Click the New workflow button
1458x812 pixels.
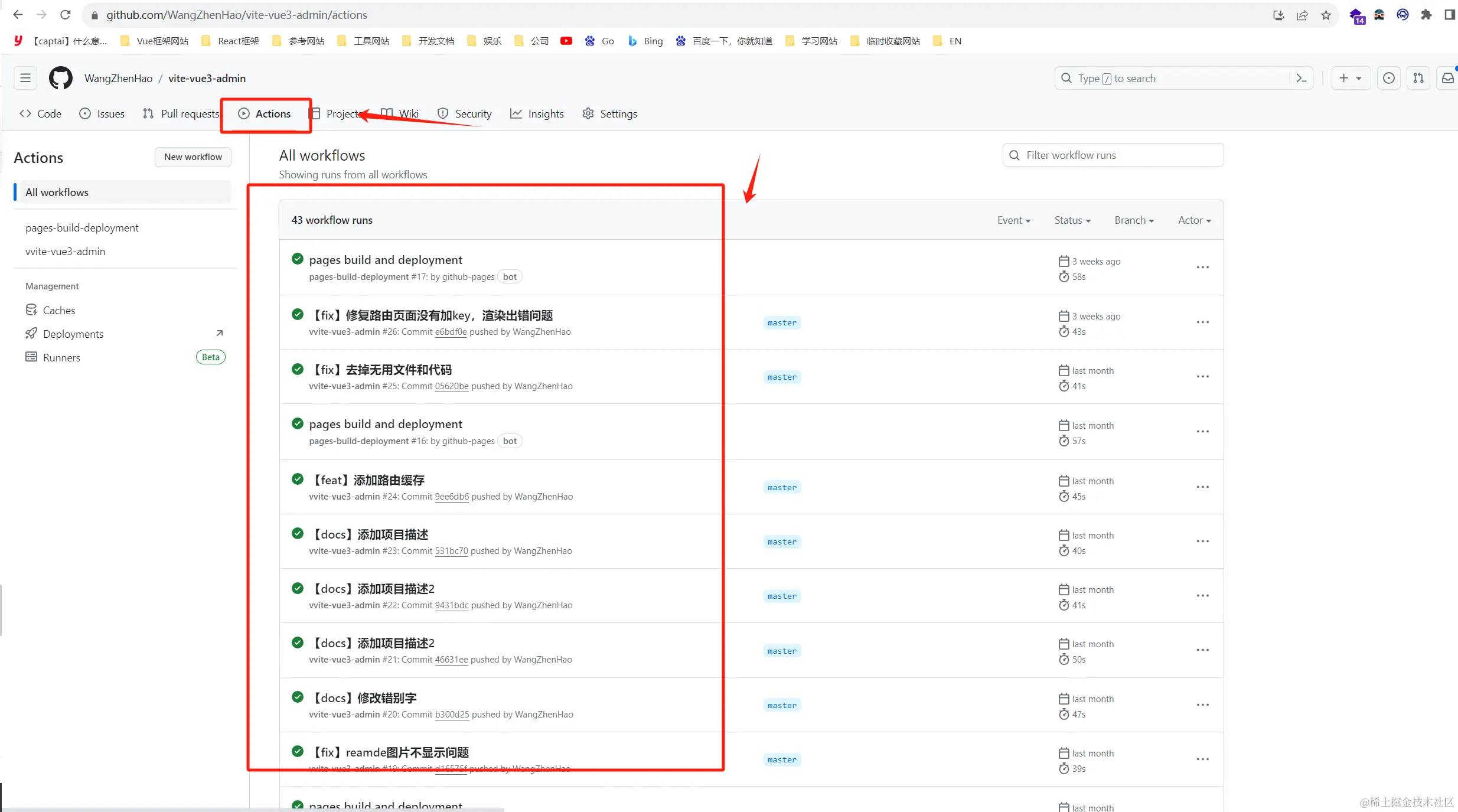pyautogui.click(x=193, y=157)
